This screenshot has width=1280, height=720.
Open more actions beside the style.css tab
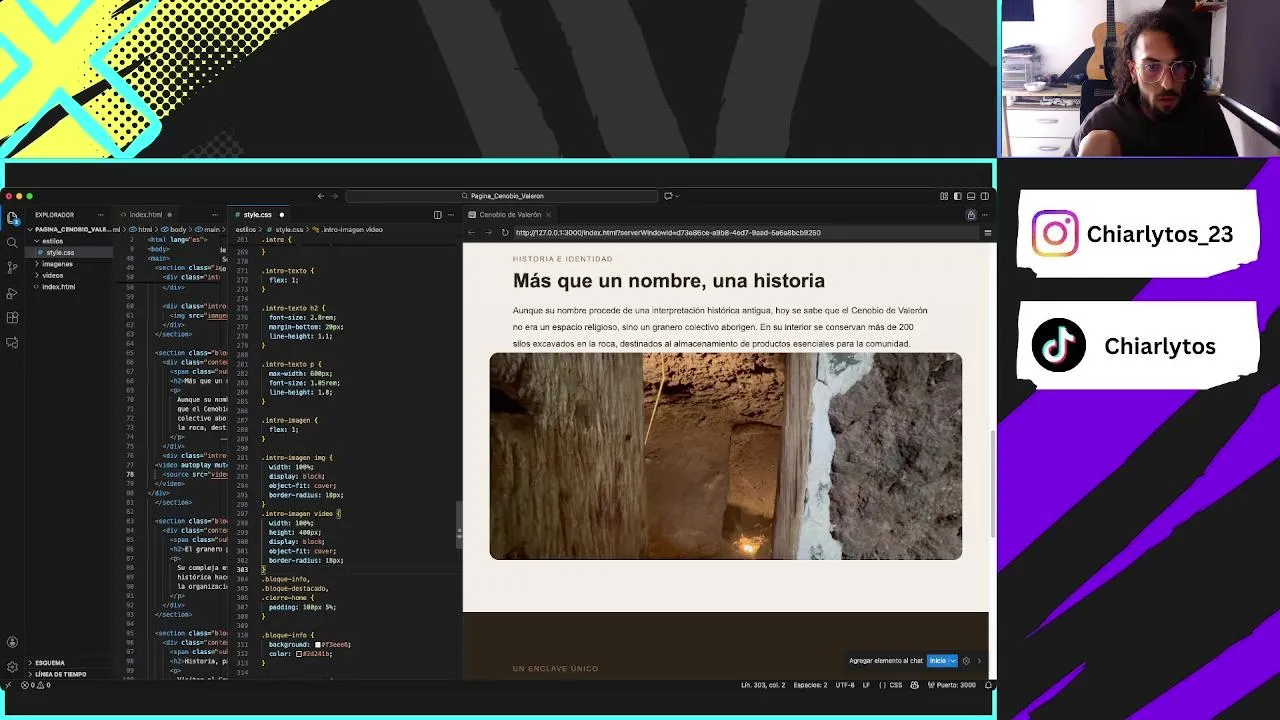tap(451, 215)
